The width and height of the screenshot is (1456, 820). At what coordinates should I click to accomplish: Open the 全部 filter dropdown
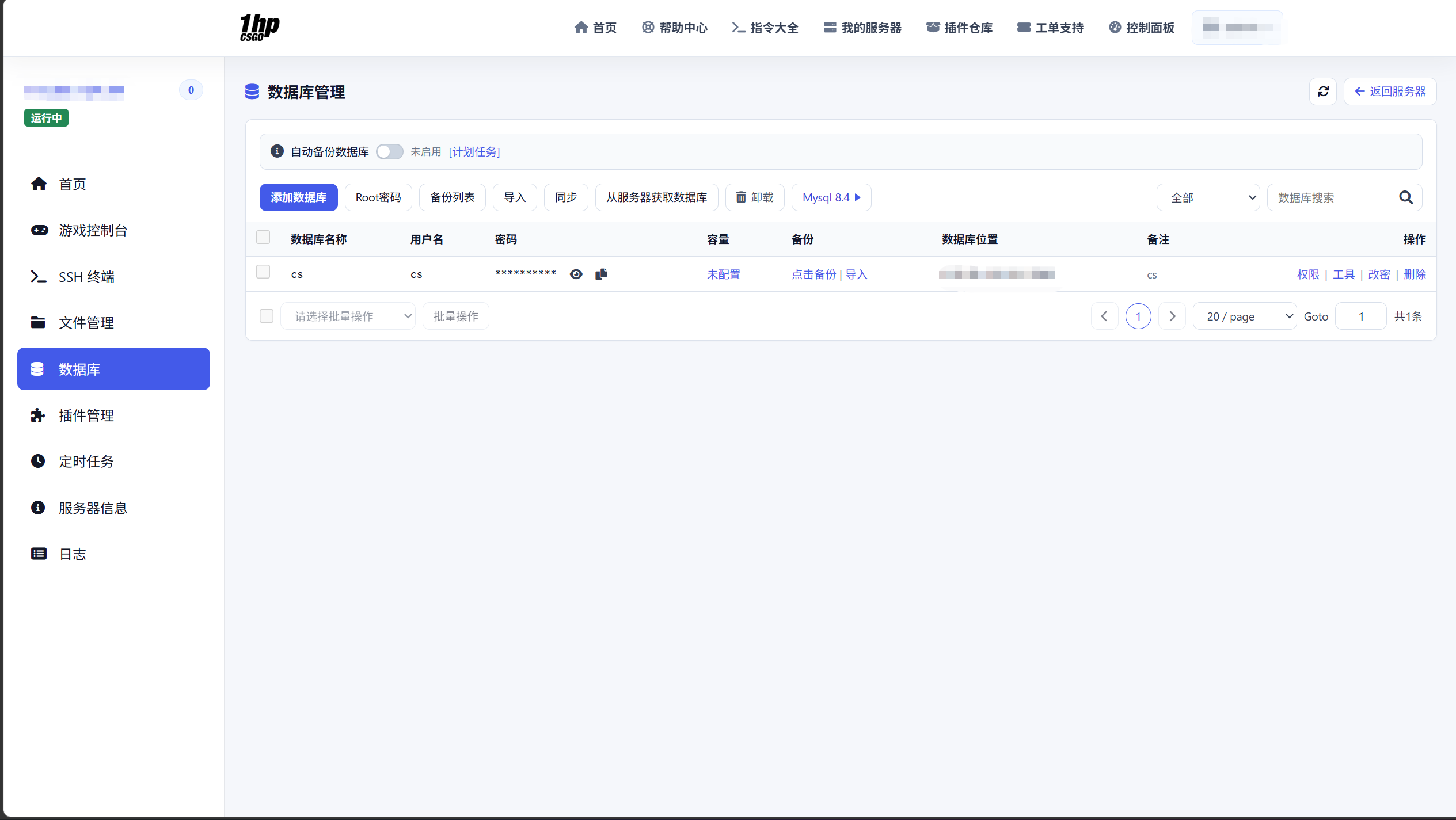point(1208,197)
